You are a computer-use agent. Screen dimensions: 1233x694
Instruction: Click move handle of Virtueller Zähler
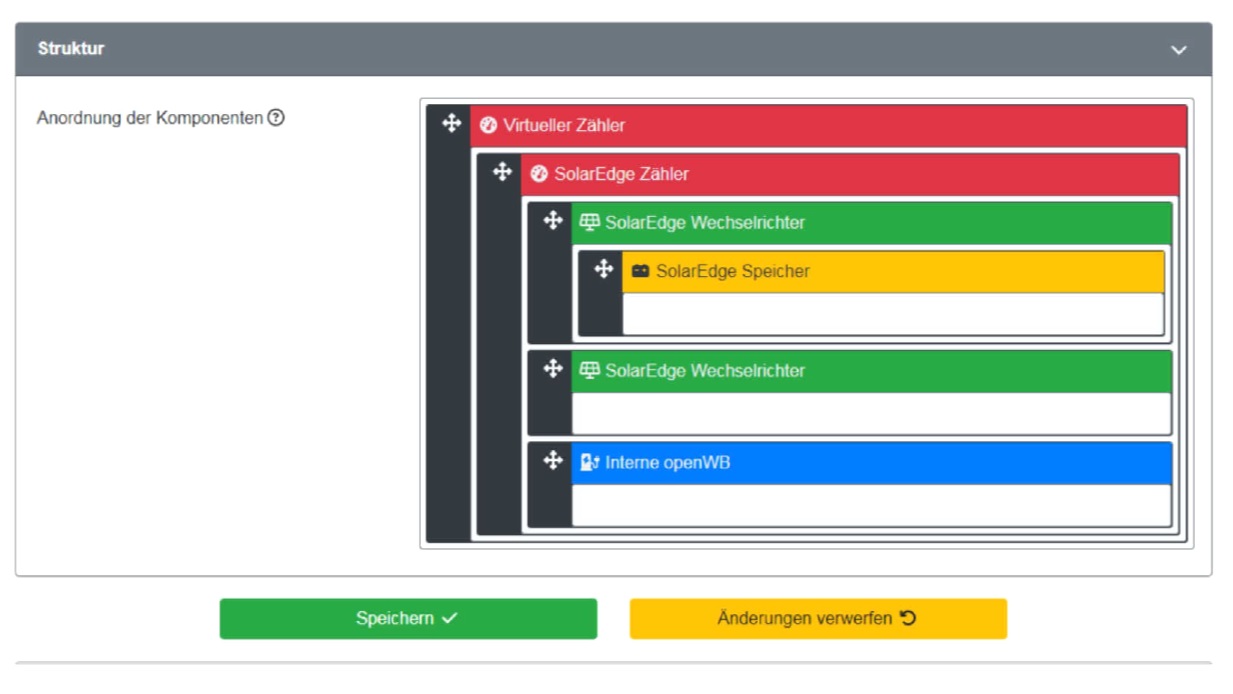point(451,123)
